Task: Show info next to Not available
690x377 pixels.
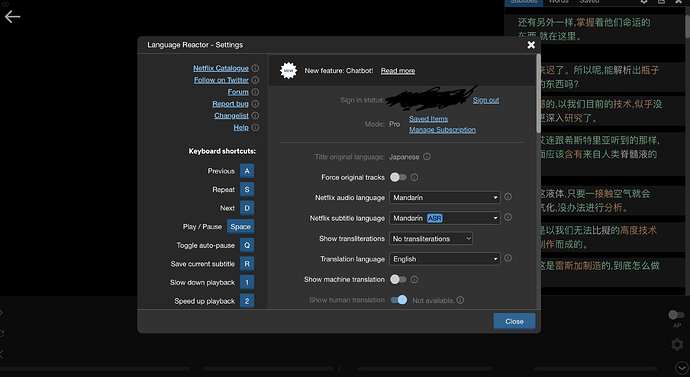Action: pyautogui.click(x=460, y=300)
